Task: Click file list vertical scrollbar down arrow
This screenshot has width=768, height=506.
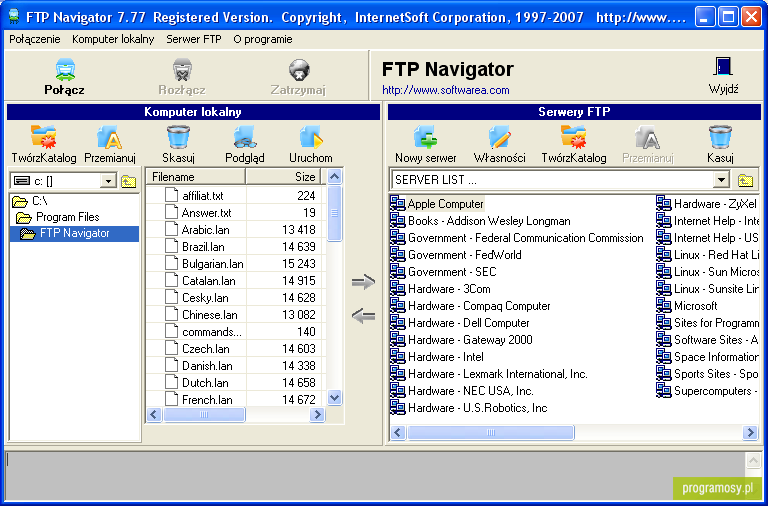Action: [335, 397]
